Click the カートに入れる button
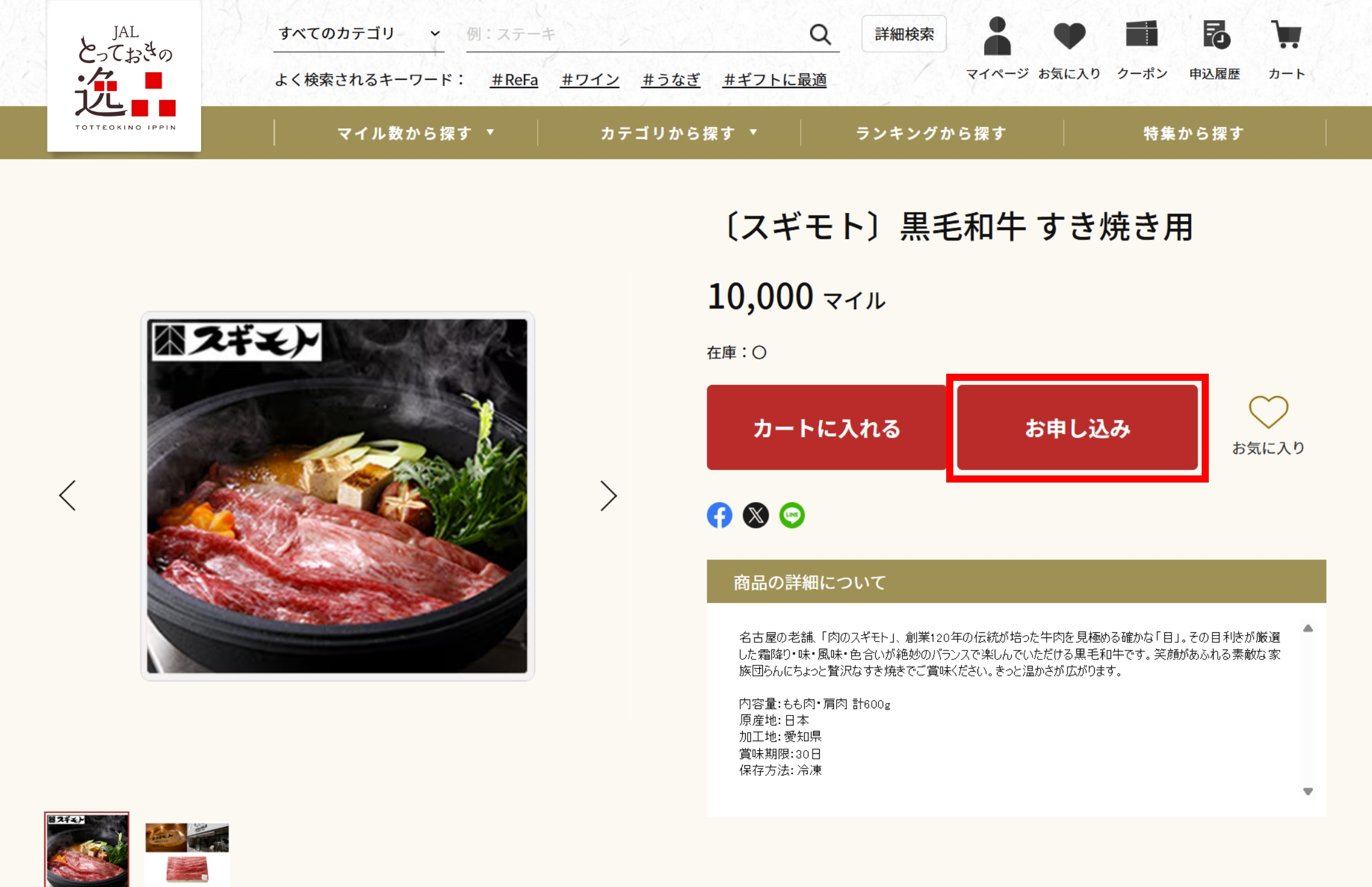The width and height of the screenshot is (1372, 887). (x=826, y=428)
